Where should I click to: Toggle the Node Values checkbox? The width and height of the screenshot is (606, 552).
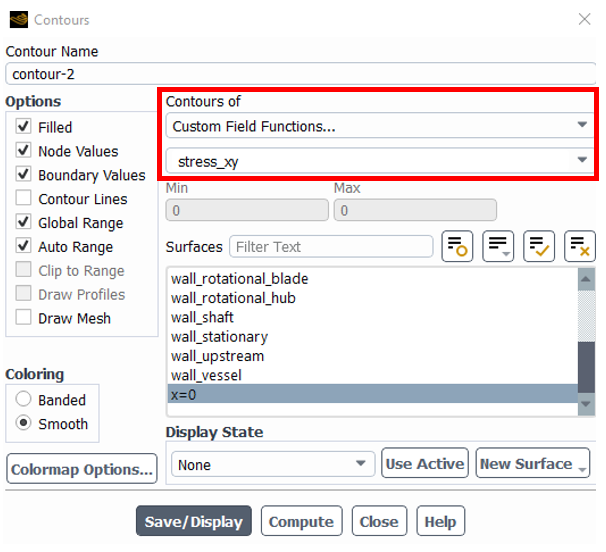pyautogui.click(x=23, y=150)
